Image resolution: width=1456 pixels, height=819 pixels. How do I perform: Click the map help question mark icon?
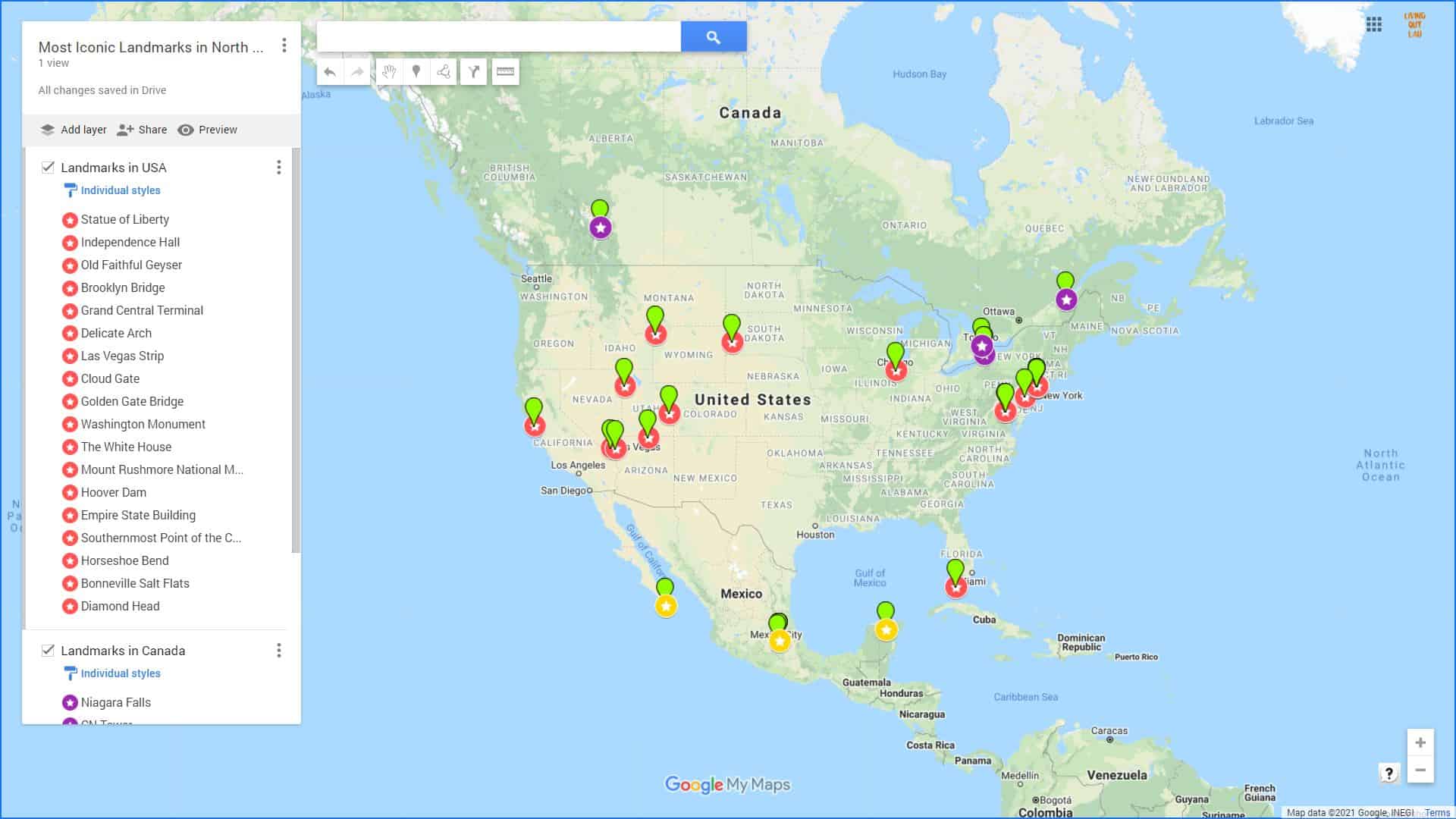pyautogui.click(x=1389, y=772)
